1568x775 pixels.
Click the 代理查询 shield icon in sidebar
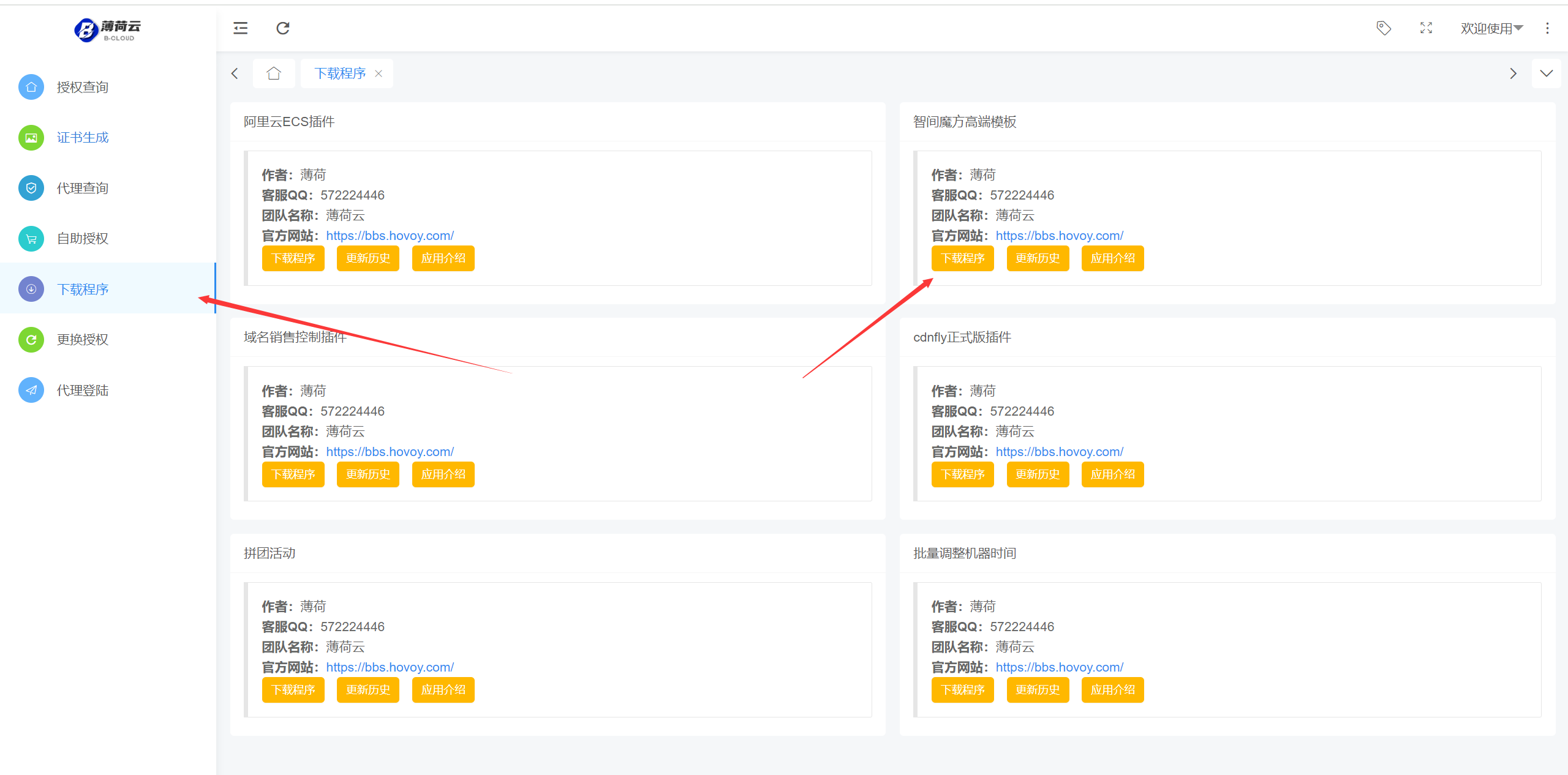[31, 188]
